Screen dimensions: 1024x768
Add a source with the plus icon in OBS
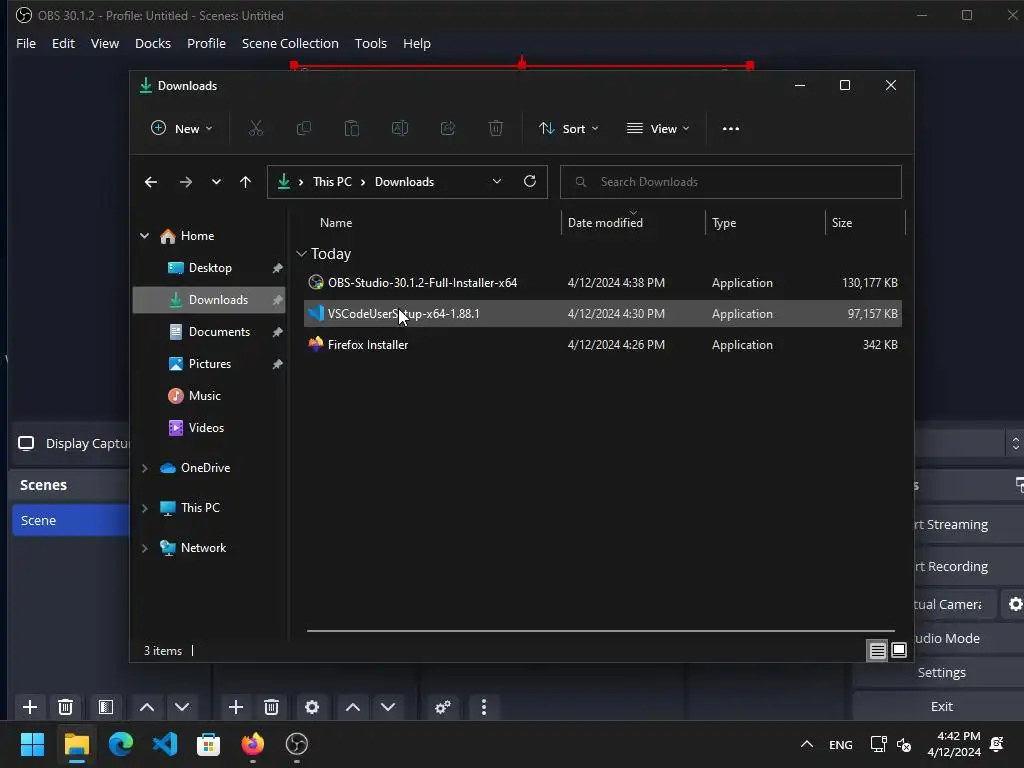(x=236, y=707)
